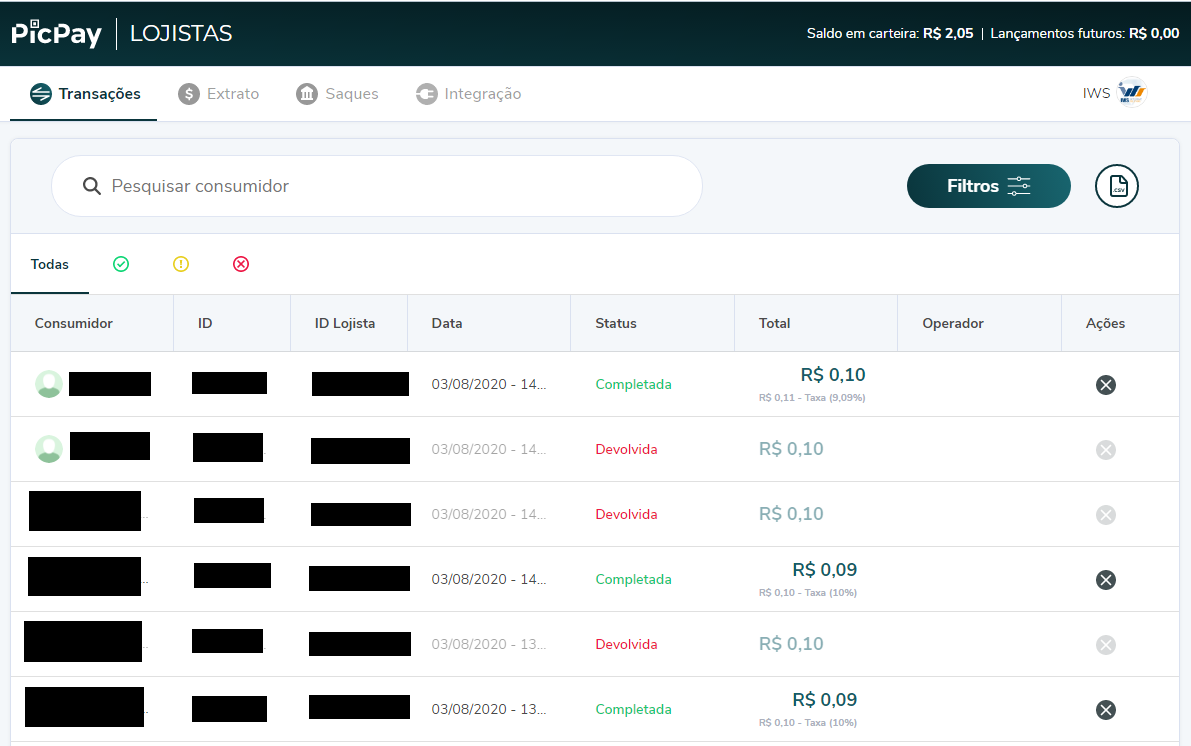Select the Todas filter tab
Viewport: 1191px width, 746px height.
[50, 264]
